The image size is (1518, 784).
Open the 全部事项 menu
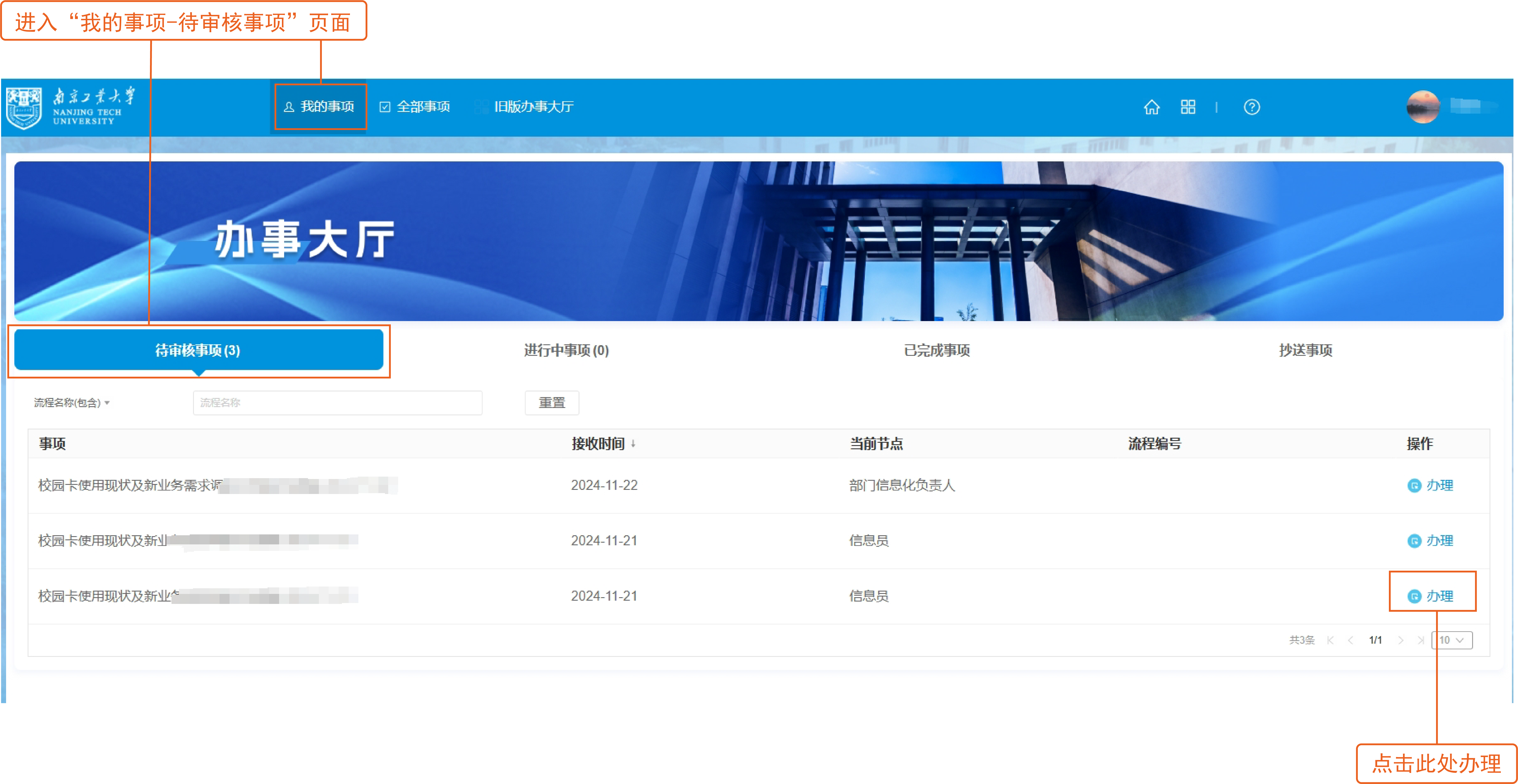point(415,107)
